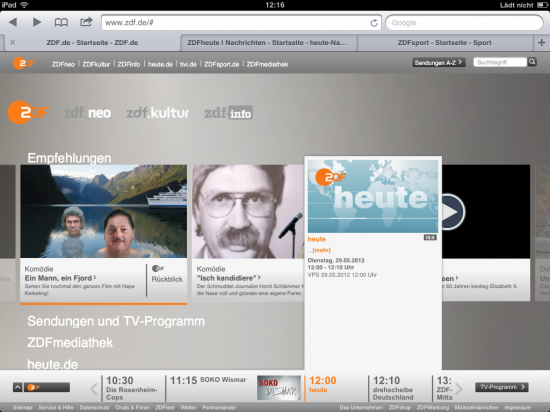The height and width of the screenshot is (412, 550).
Task: Click the Ein Mann, ein Fjord title link
Action: pyautogui.click(x=60, y=278)
